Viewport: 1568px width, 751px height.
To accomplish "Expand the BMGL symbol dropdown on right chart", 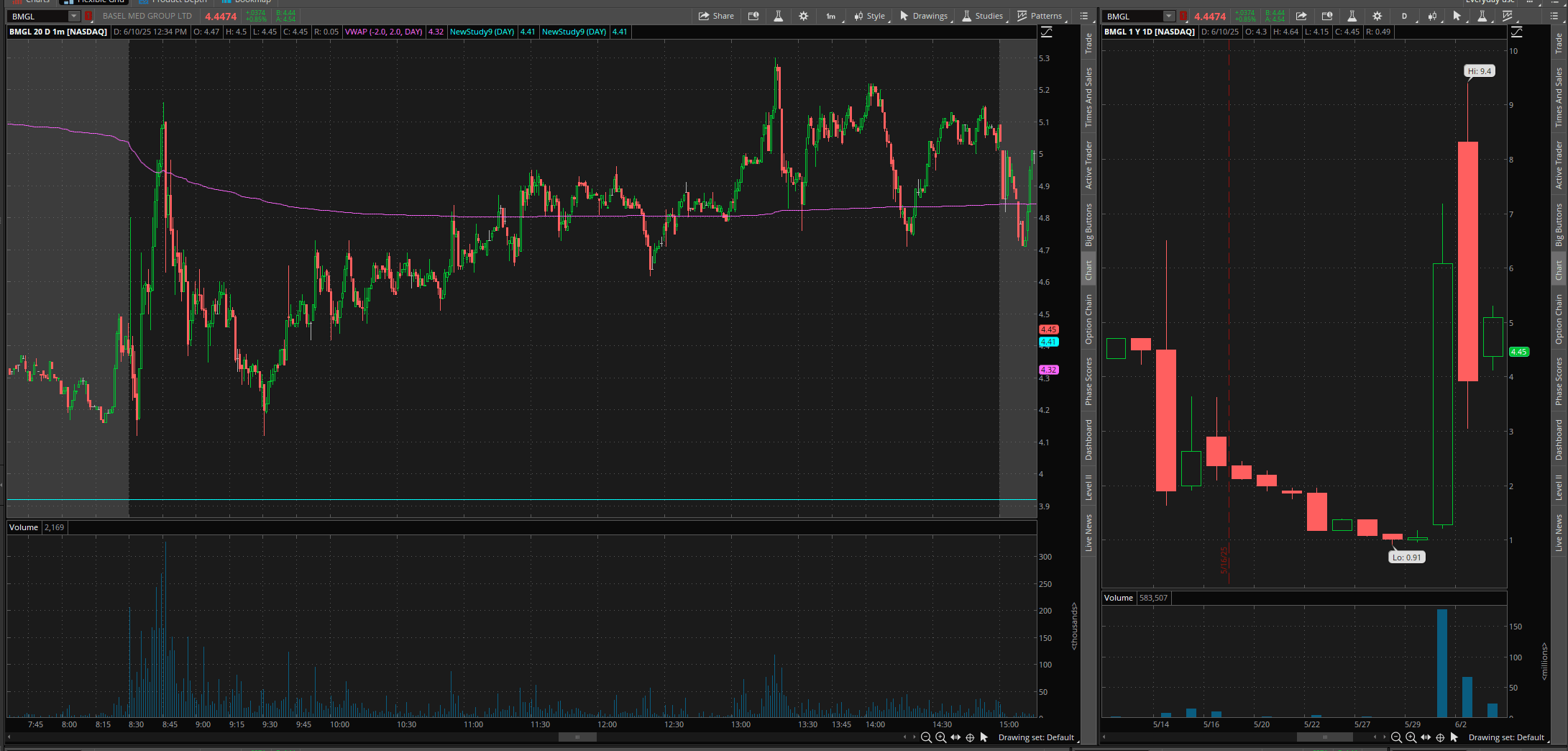I will pos(1169,16).
